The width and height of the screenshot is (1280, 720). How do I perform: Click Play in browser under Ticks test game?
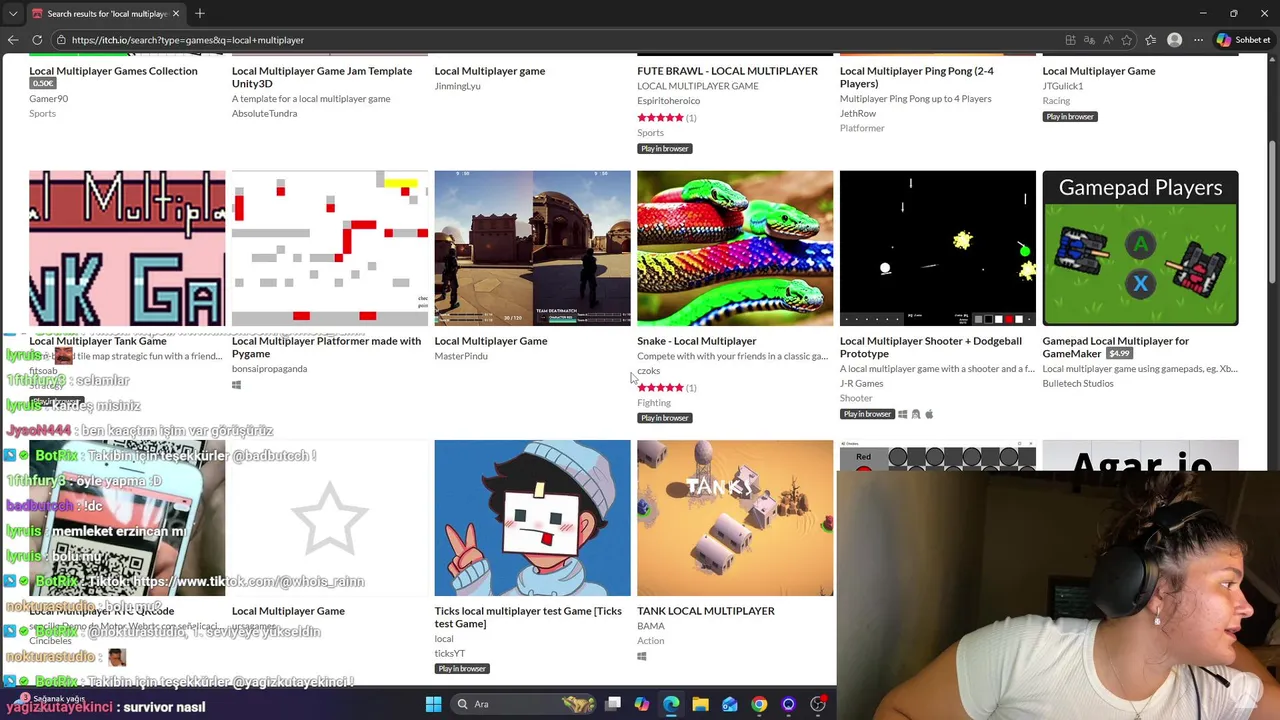pyautogui.click(x=462, y=669)
